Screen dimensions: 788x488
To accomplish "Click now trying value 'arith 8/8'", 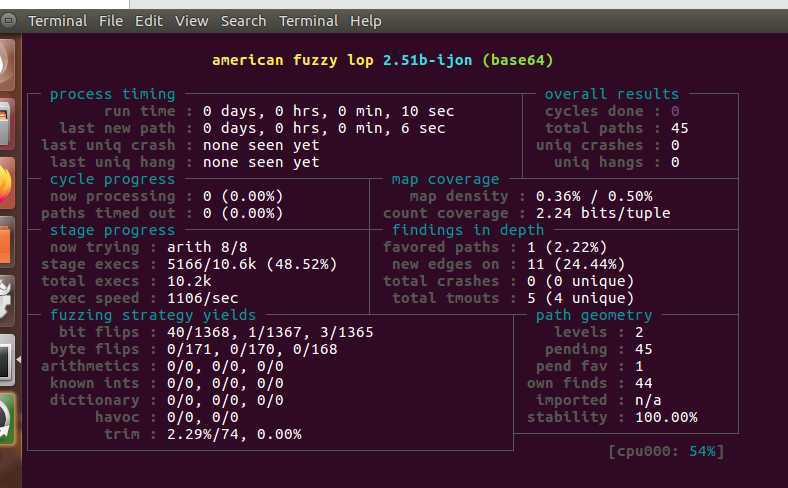I will [x=207, y=247].
